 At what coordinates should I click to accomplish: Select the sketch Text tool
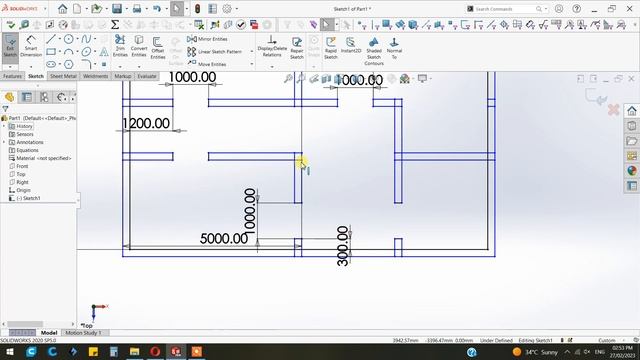click(x=104, y=52)
